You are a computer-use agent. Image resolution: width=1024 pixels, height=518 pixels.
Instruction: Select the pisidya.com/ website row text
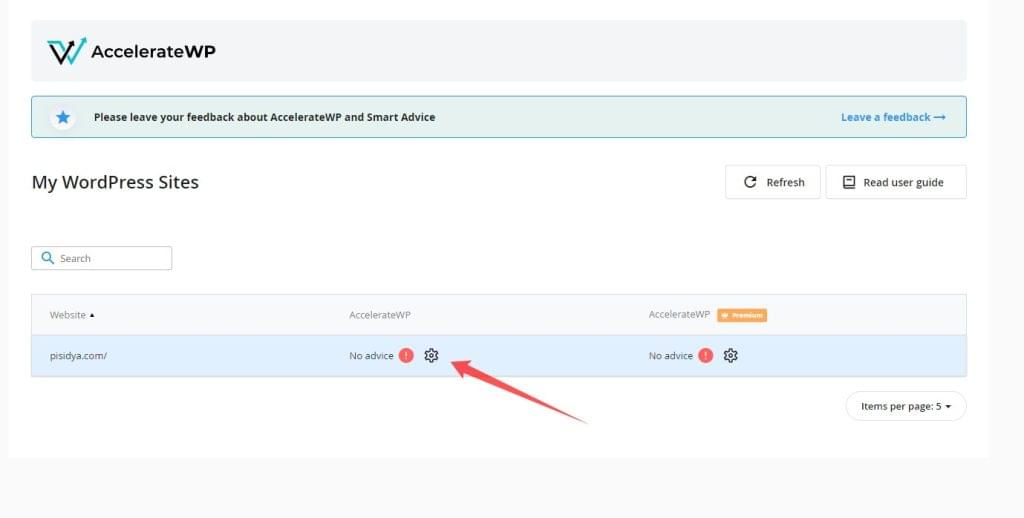(78, 356)
